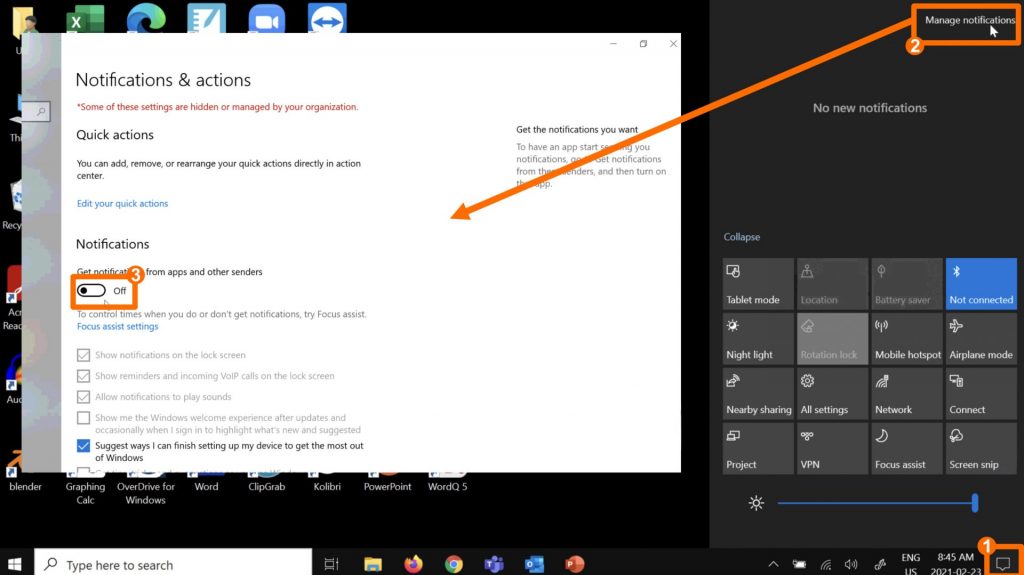
Task: Open the Mobile hotspot quick action
Action: click(x=907, y=339)
